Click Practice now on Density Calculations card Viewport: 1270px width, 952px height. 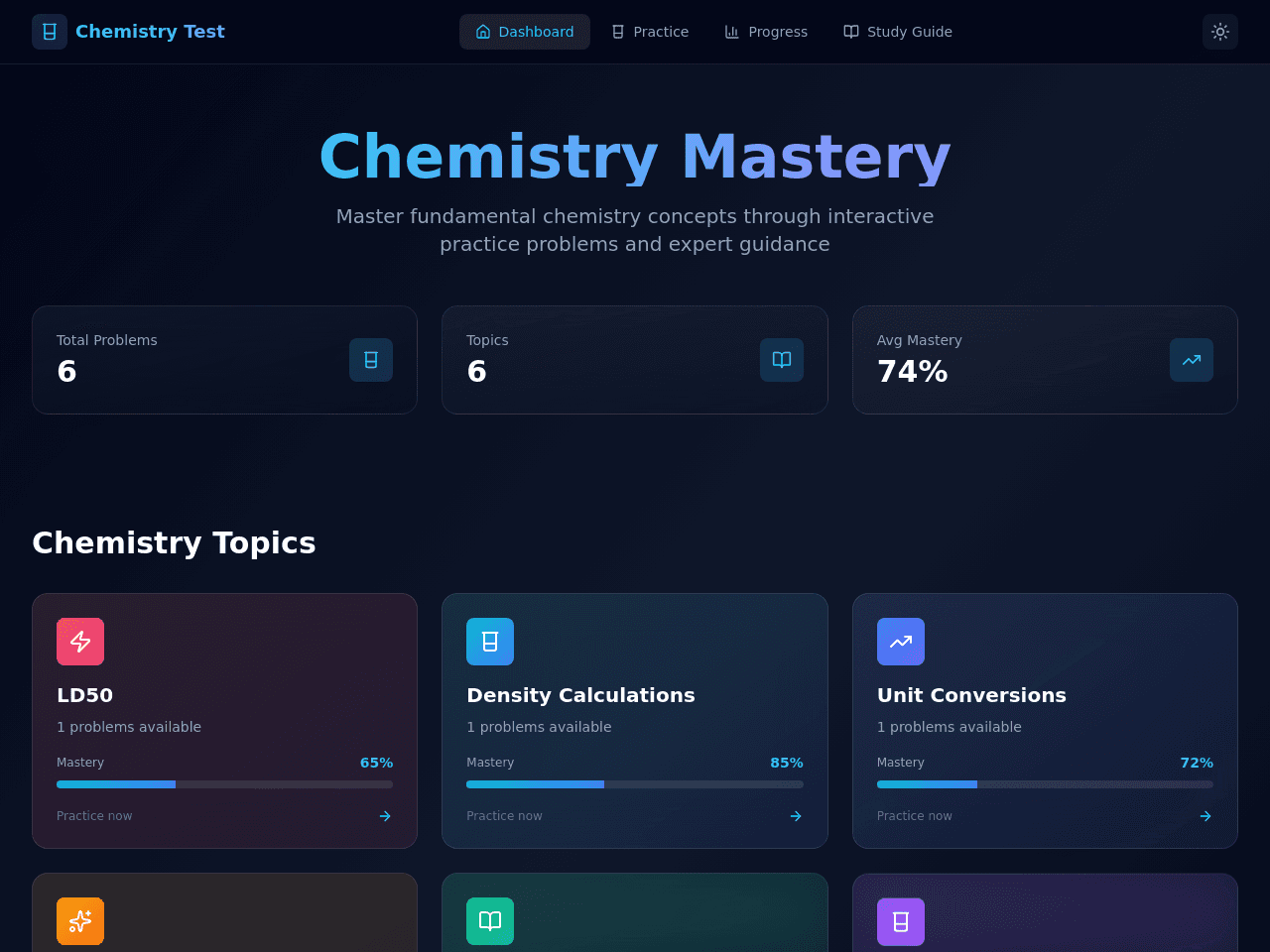504,816
